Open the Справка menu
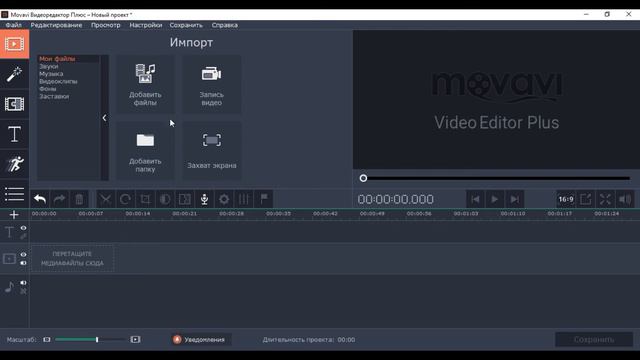Viewport: 640px width, 360px height. 224,25
